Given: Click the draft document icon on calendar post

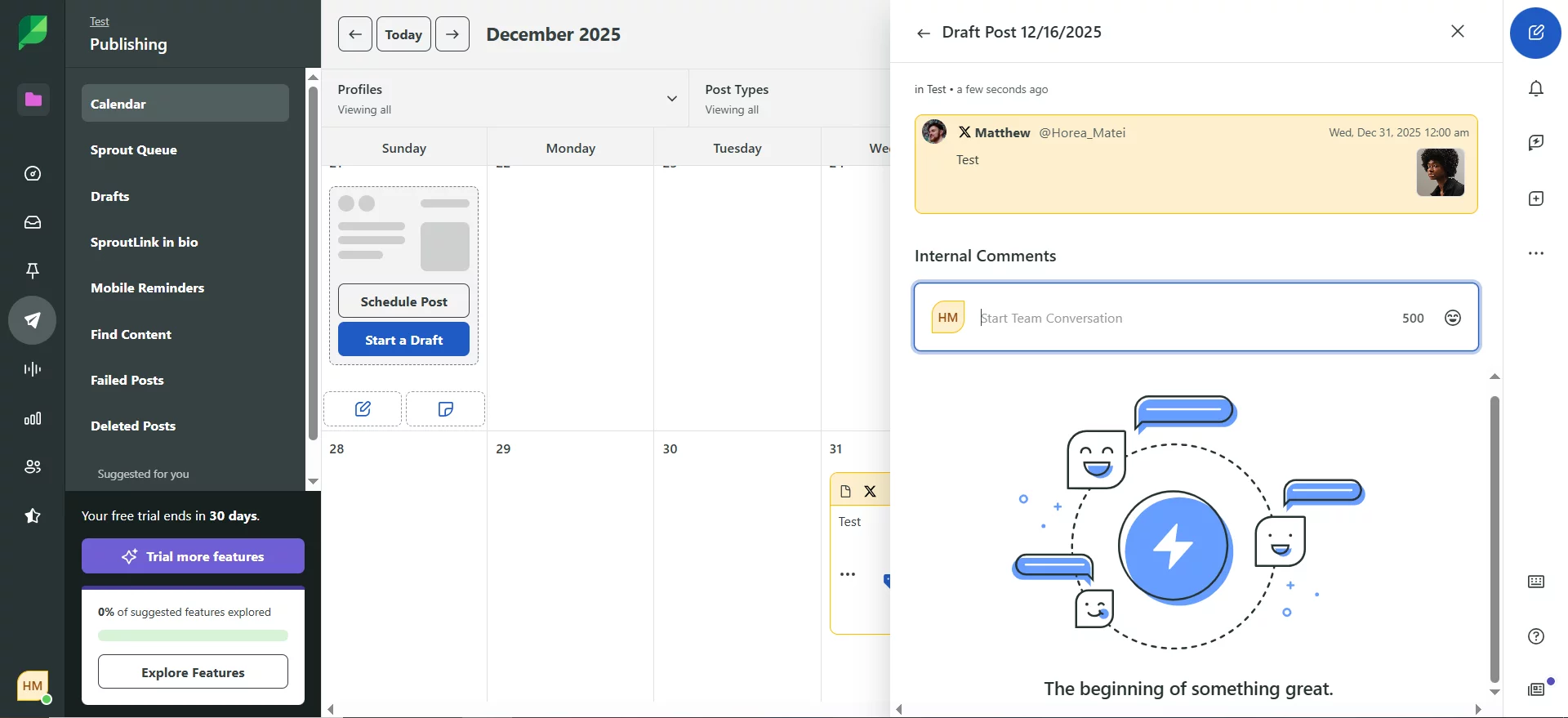Looking at the screenshot, I should click(x=845, y=491).
